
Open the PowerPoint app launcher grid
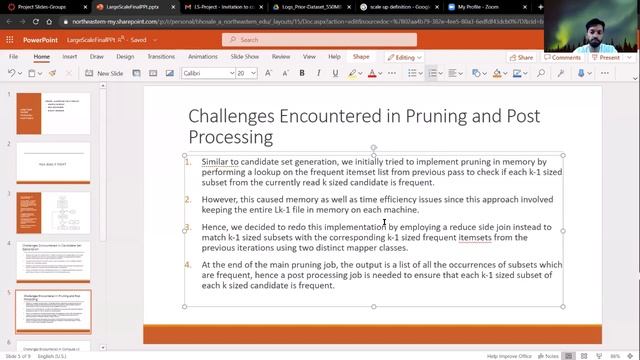click(x=10, y=40)
